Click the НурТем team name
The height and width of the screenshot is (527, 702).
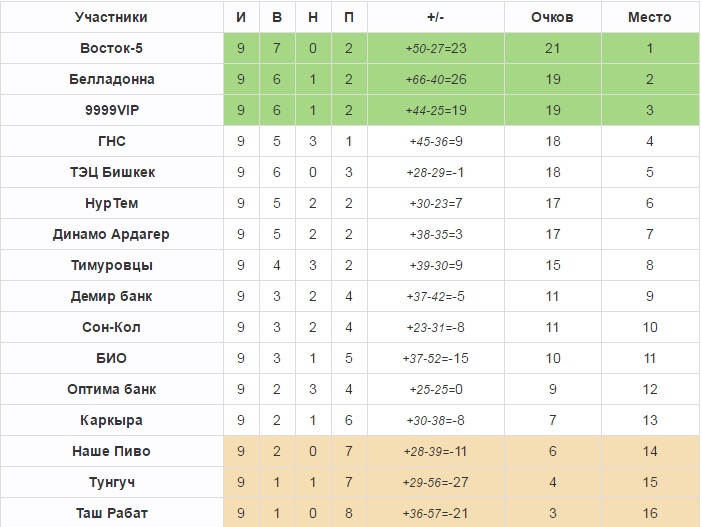(111, 203)
